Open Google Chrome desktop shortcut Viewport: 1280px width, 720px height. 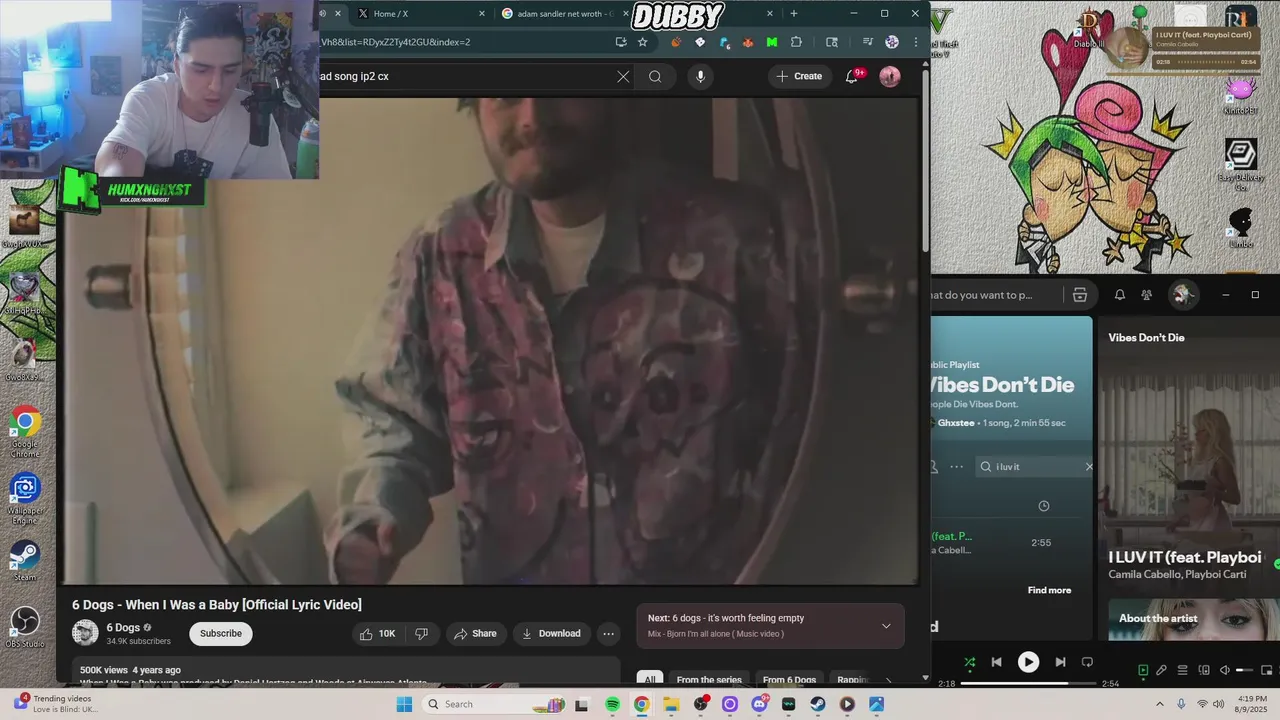tap(25, 432)
